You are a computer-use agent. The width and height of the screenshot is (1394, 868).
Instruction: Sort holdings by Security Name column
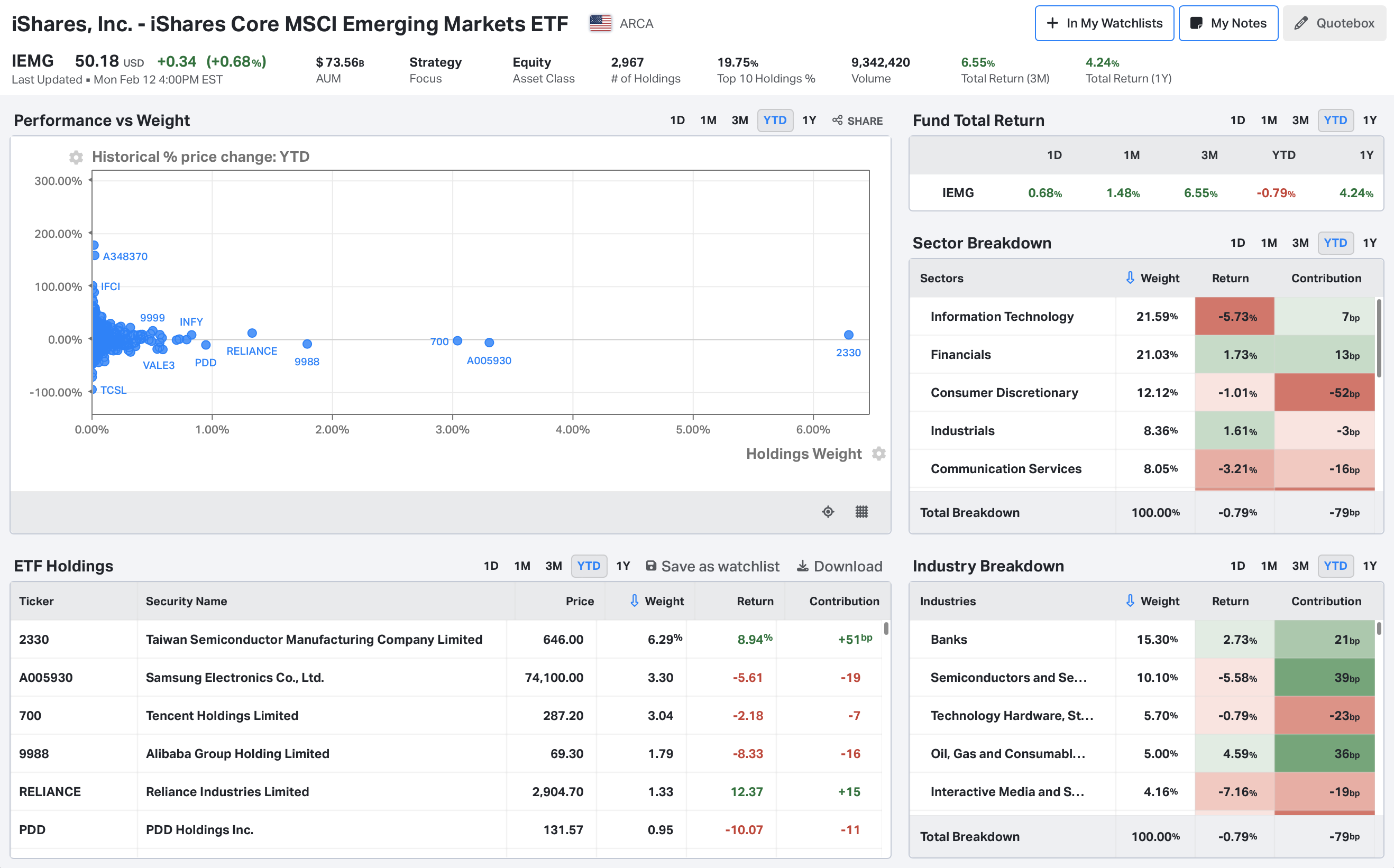[187, 601]
